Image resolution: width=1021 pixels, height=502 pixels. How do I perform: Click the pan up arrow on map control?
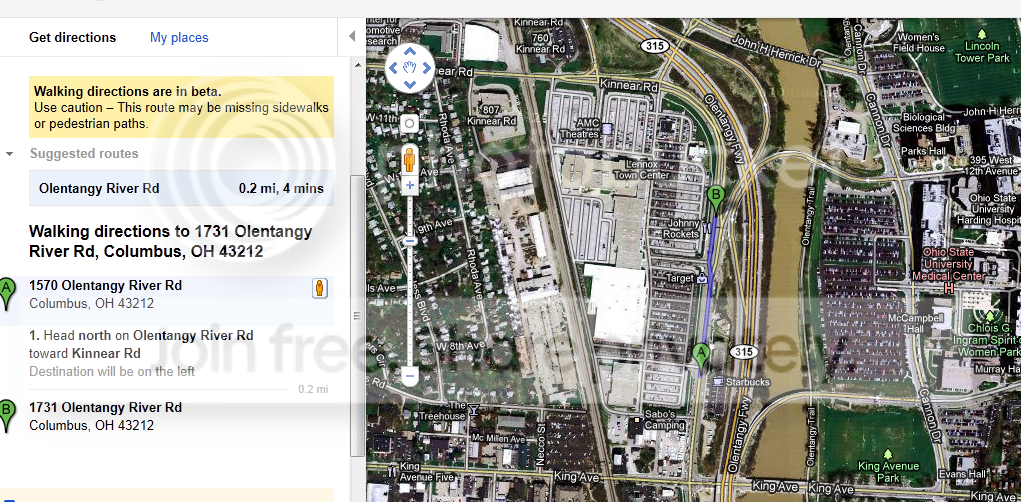[410, 51]
